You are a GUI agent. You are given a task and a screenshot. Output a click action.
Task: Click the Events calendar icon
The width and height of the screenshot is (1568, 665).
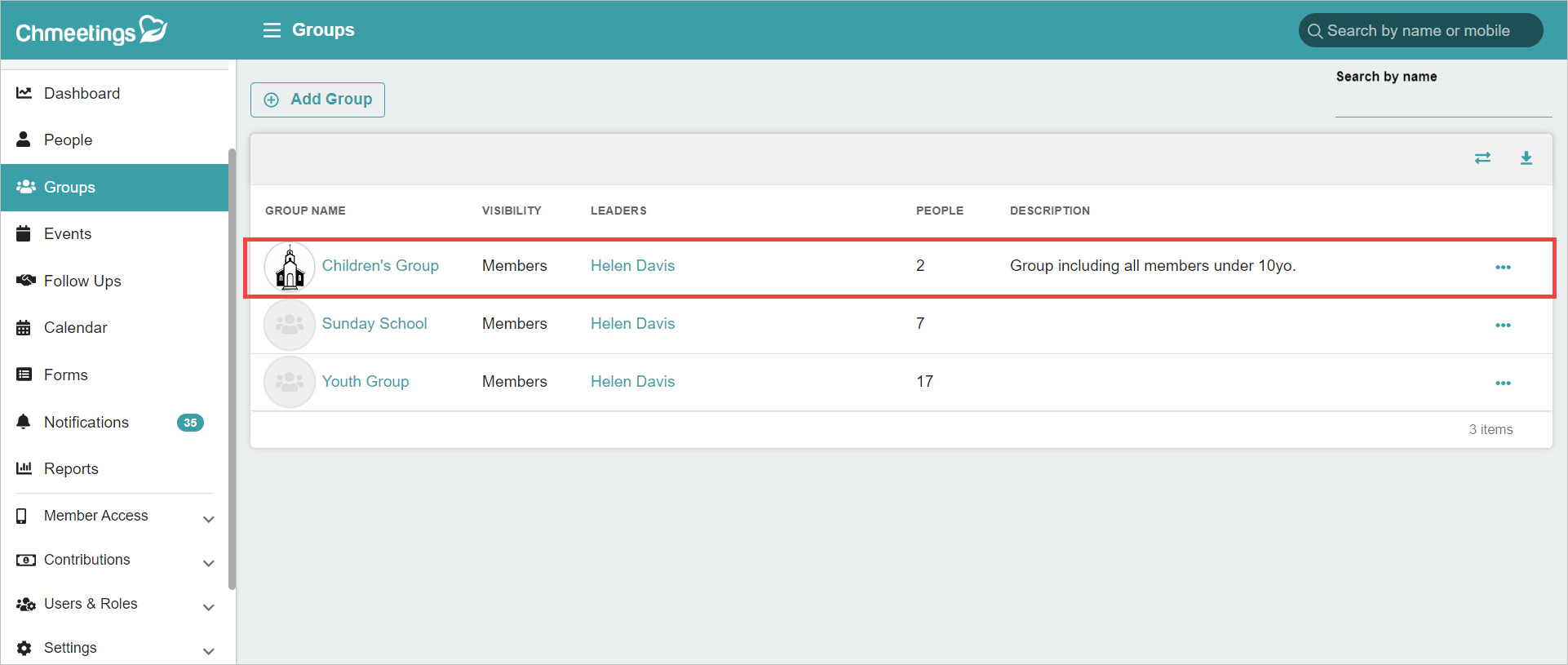(24, 233)
